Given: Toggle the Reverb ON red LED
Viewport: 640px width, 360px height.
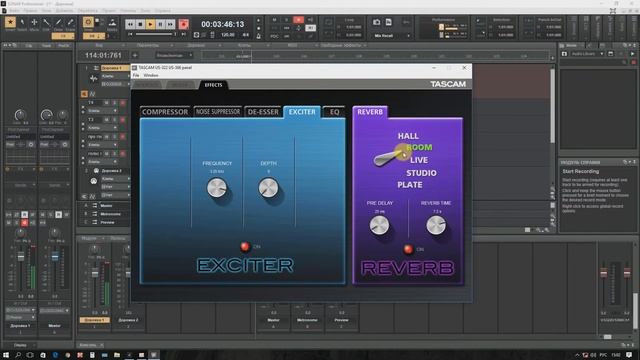Looking at the screenshot, I should tap(408, 249).
